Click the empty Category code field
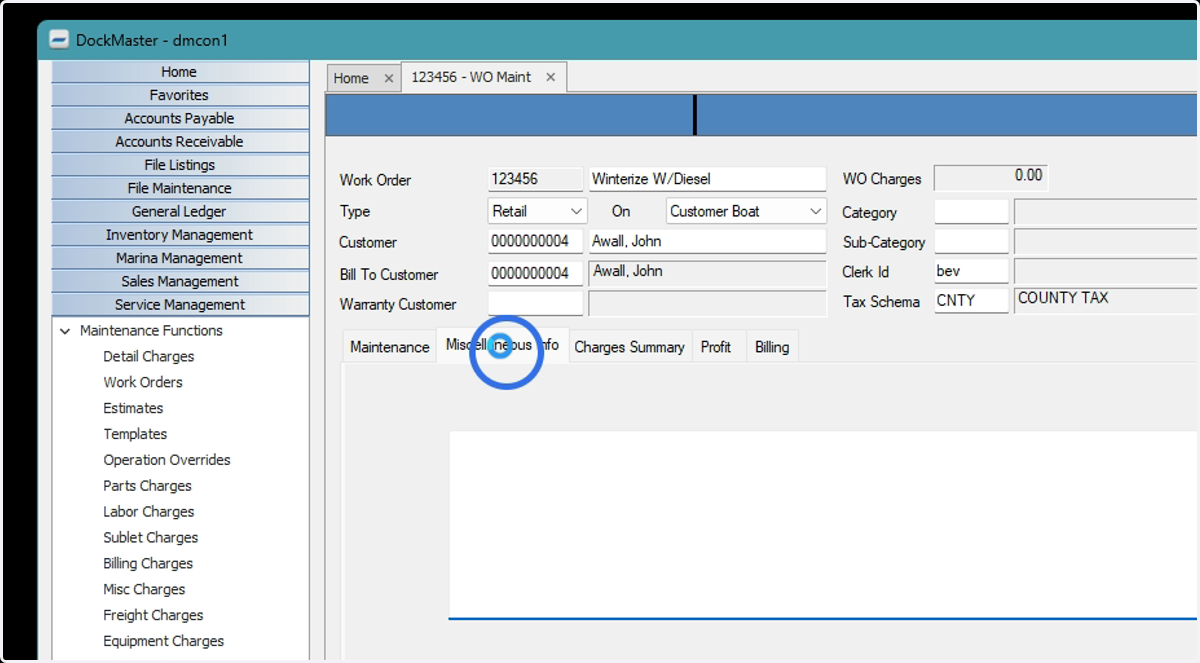The image size is (1200, 663). (x=971, y=212)
